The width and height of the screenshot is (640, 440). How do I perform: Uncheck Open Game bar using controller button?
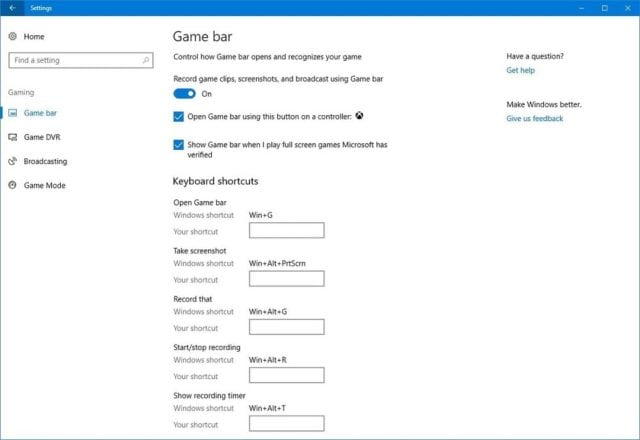178,117
